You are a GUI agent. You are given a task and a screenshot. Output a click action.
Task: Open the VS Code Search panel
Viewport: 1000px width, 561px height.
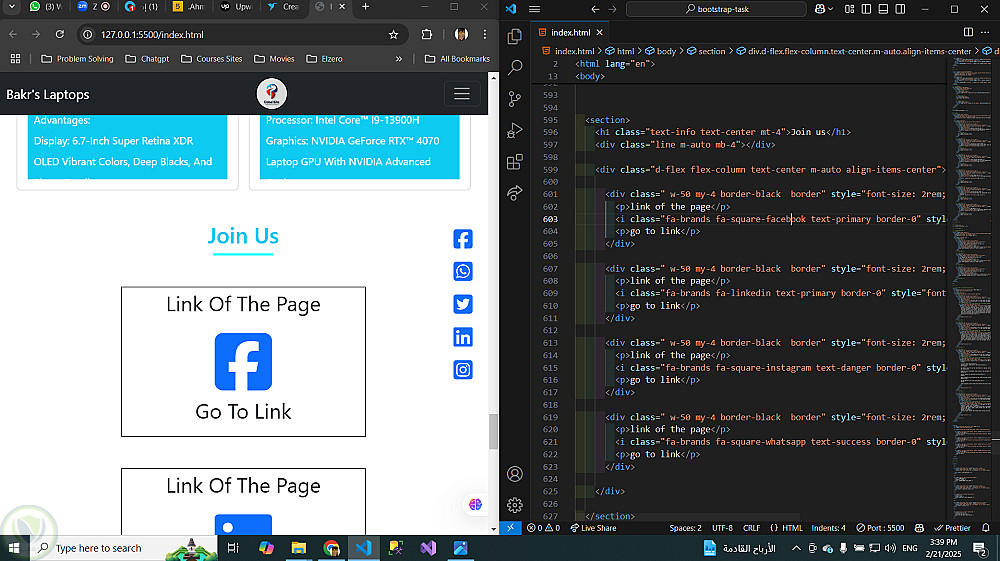[x=515, y=68]
